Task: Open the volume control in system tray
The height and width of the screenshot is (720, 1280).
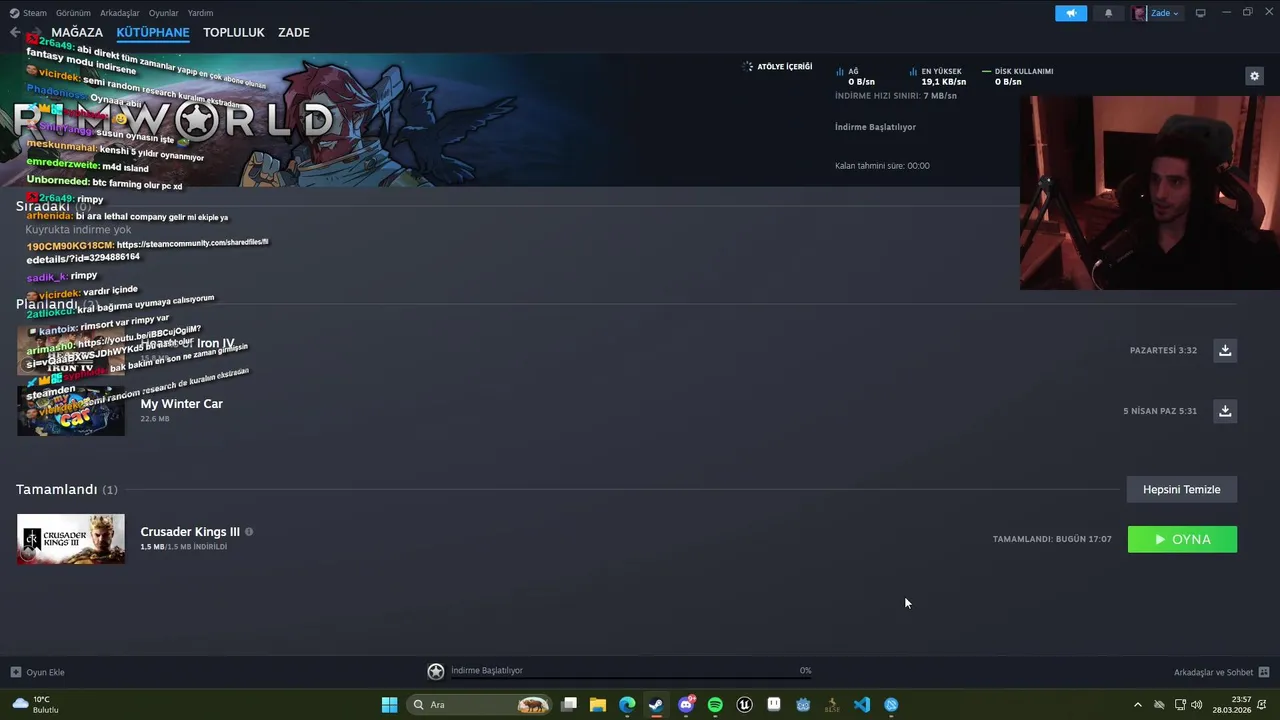Action: click(x=1197, y=705)
